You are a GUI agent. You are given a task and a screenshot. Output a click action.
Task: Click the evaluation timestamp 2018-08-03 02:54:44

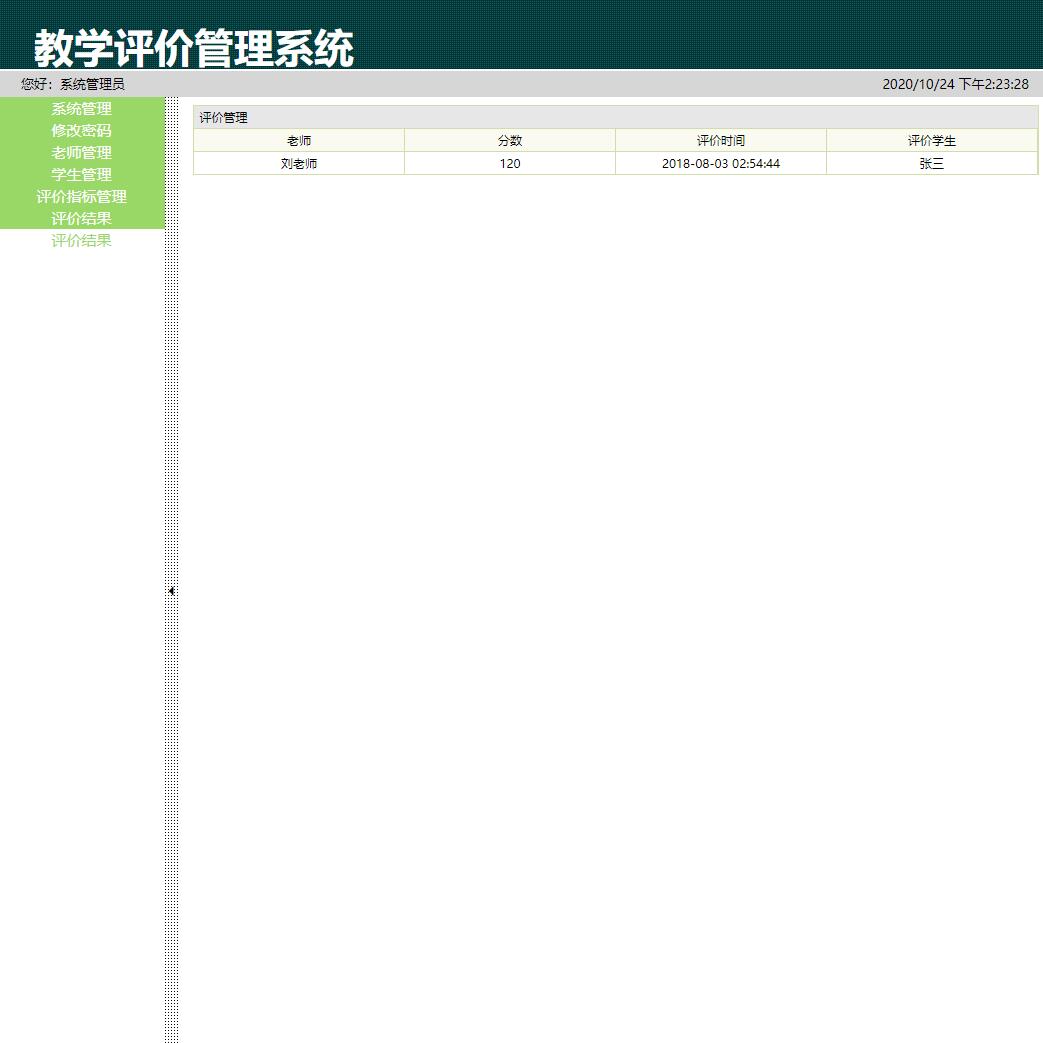coord(720,163)
